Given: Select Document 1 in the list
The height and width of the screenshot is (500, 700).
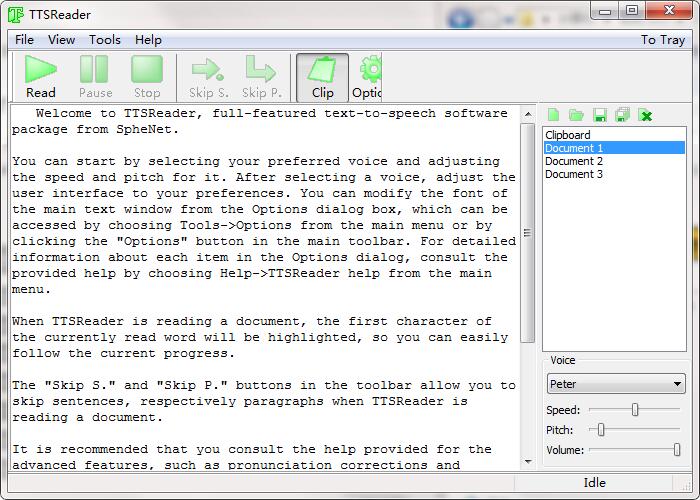Looking at the screenshot, I should (x=614, y=148).
